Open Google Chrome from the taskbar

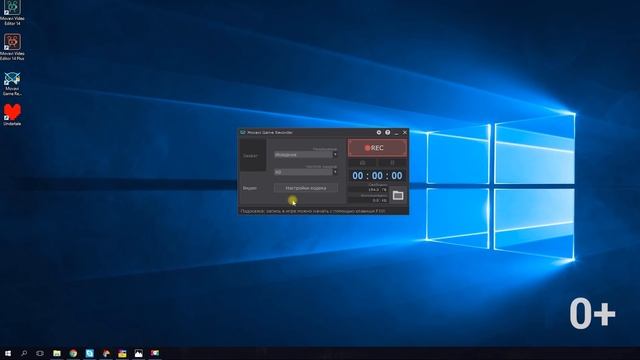pos(73,353)
